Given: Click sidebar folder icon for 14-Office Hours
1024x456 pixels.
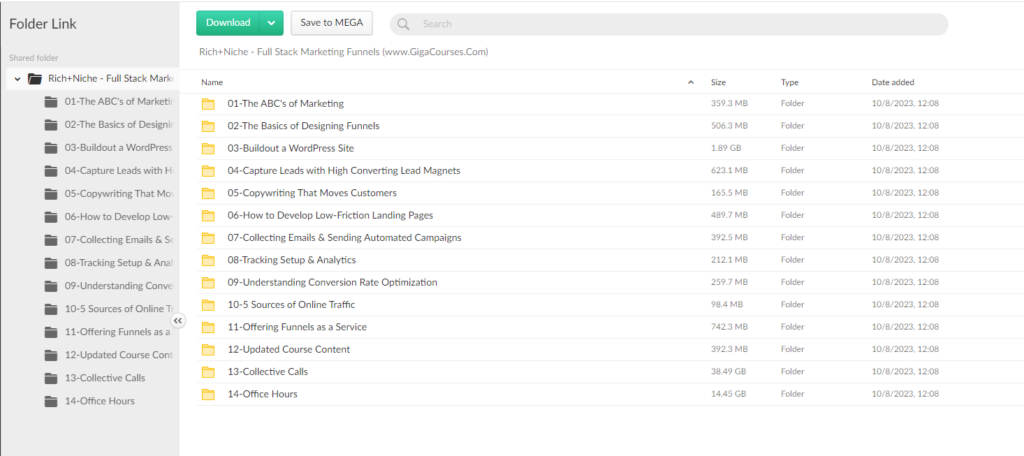Looking at the screenshot, I should click(51, 401).
